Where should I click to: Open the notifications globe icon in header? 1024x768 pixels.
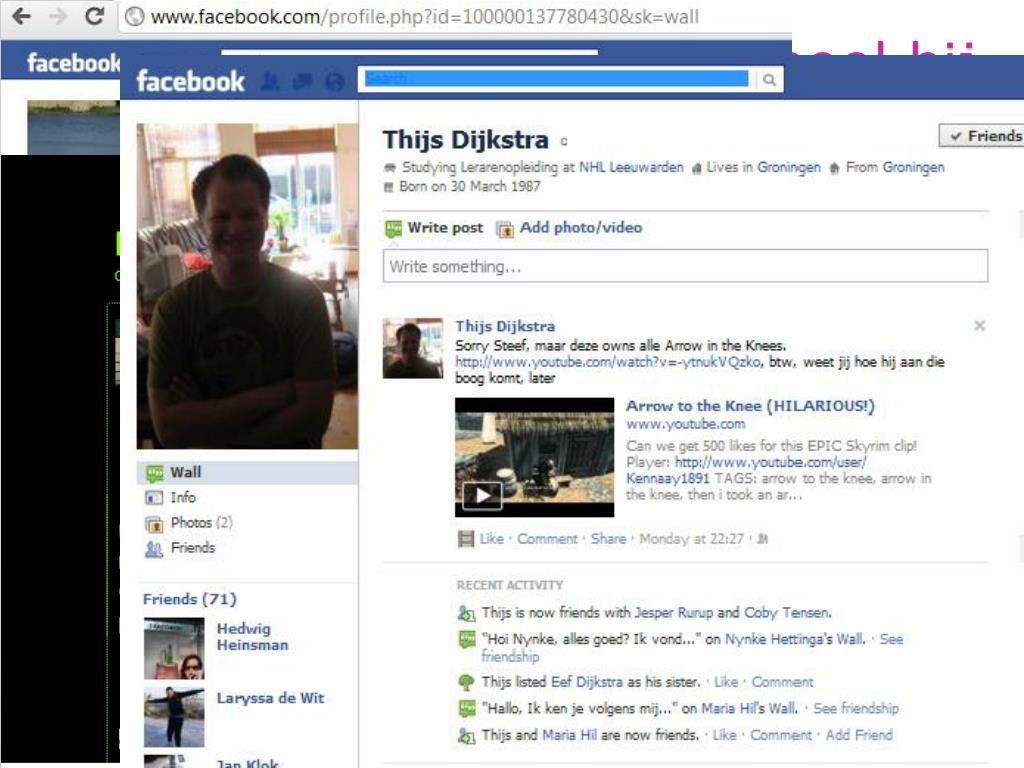(334, 81)
